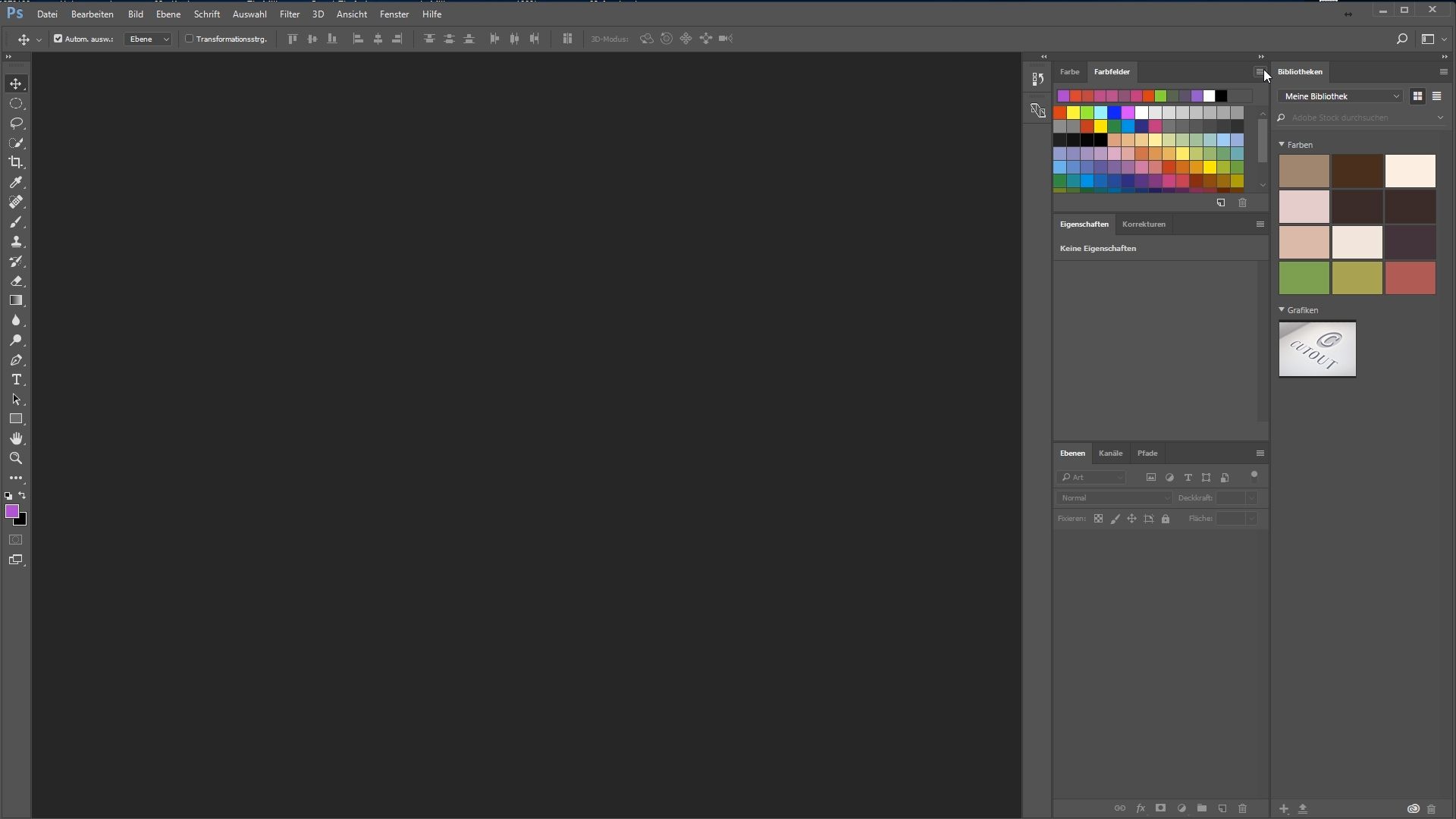Select the Eraser tool
Screen dimensions: 1456x819
[x=16, y=281]
